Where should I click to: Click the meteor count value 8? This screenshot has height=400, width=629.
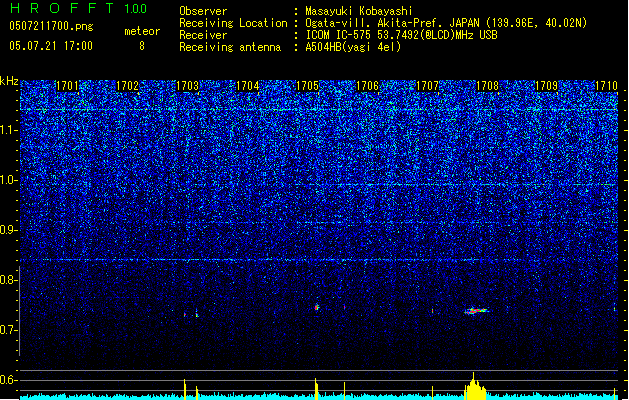[x=142, y=46]
